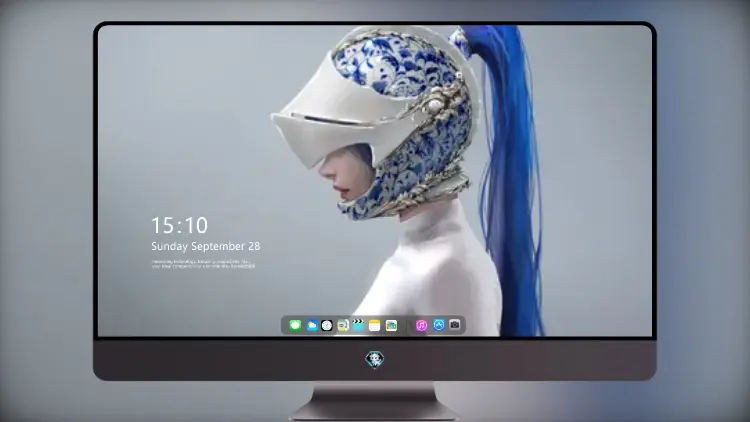Open the dock icon right of Notes

click(x=391, y=325)
